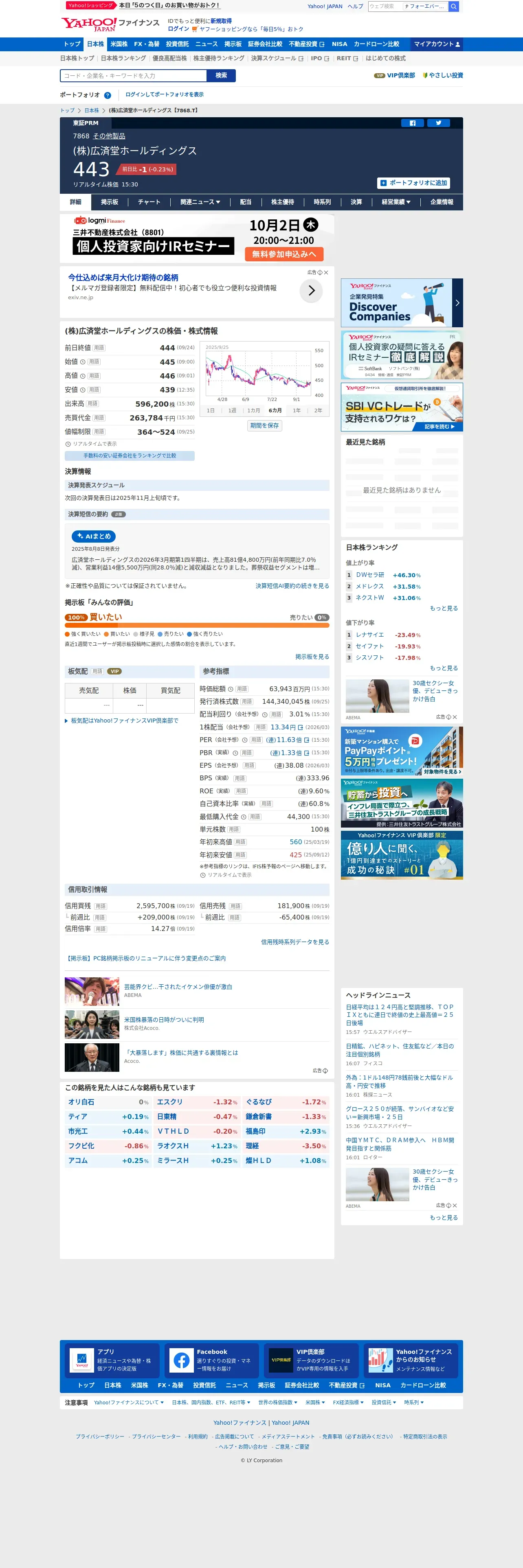Expand footer 米国株 dropdown
This screenshot has width=523, height=1568.
pyautogui.click(x=315, y=1402)
